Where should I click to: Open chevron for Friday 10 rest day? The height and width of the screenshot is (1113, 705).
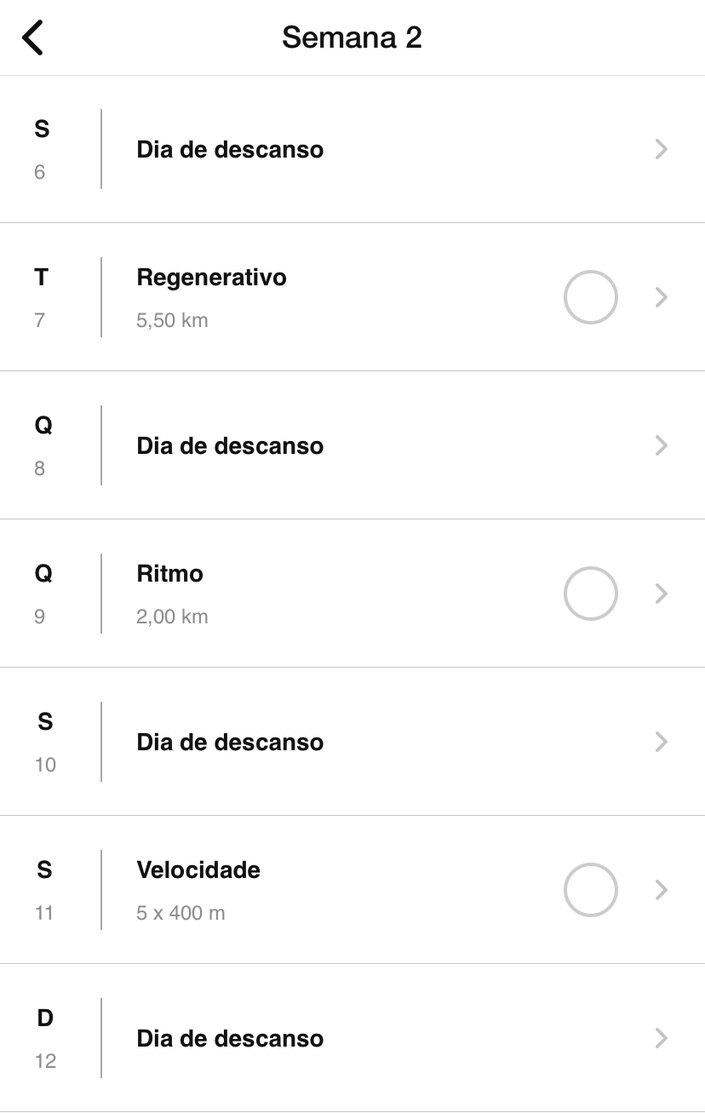660,742
